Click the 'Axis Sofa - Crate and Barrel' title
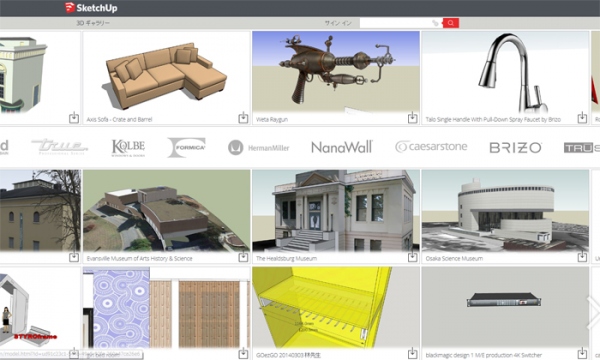Screen dimensions: 600x360 [x=119, y=120]
